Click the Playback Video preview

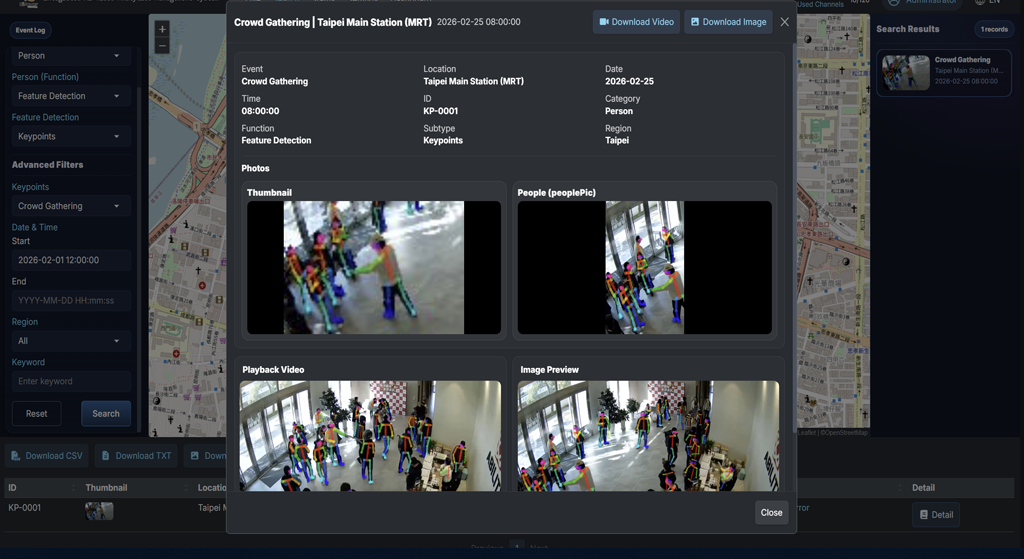[370, 436]
